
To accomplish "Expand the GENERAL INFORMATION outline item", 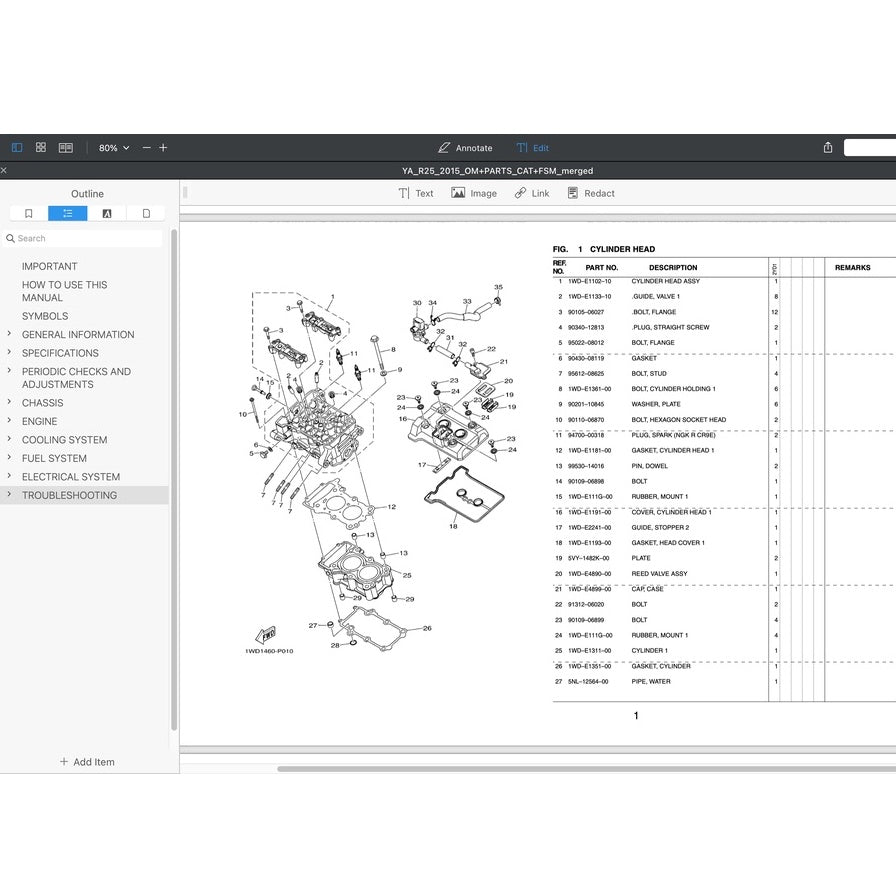I will pos(9,334).
